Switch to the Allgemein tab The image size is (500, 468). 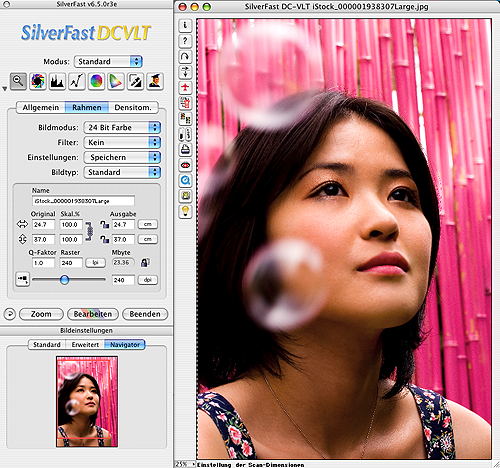coord(41,107)
